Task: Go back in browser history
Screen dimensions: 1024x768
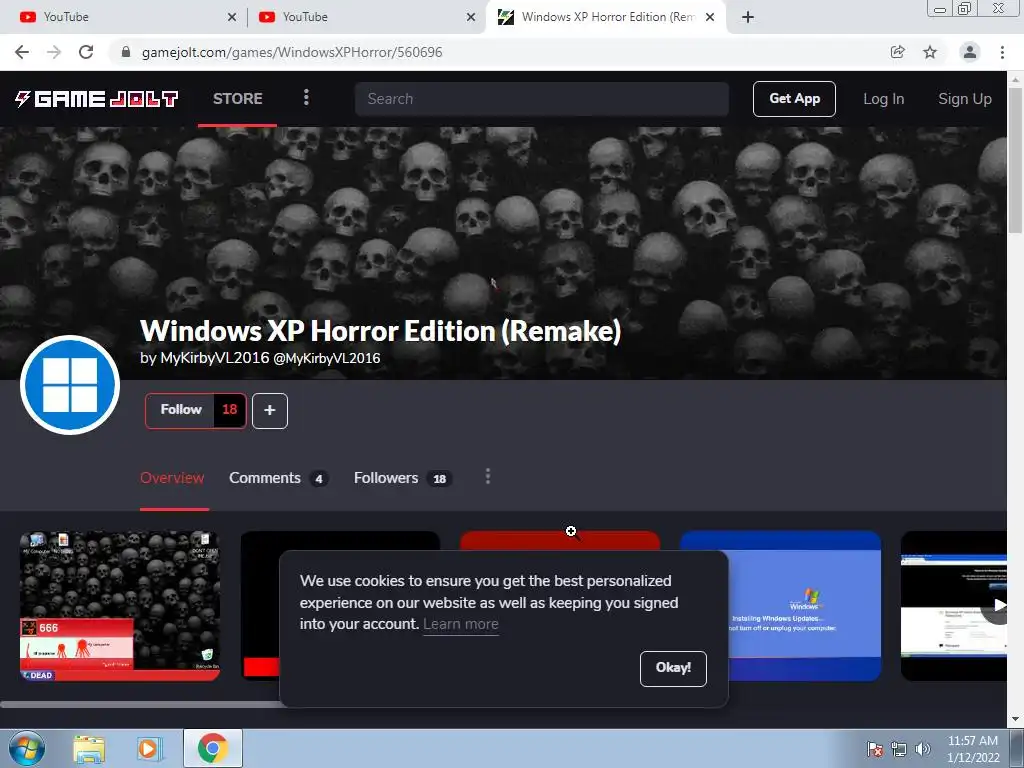Action: pos(22,52)
